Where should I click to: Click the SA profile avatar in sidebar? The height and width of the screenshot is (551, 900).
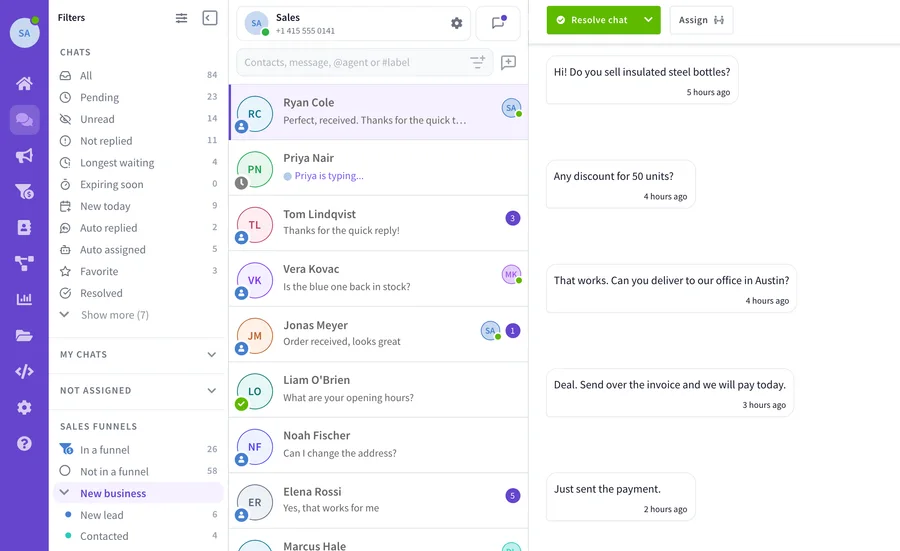(x=24, y=33)
